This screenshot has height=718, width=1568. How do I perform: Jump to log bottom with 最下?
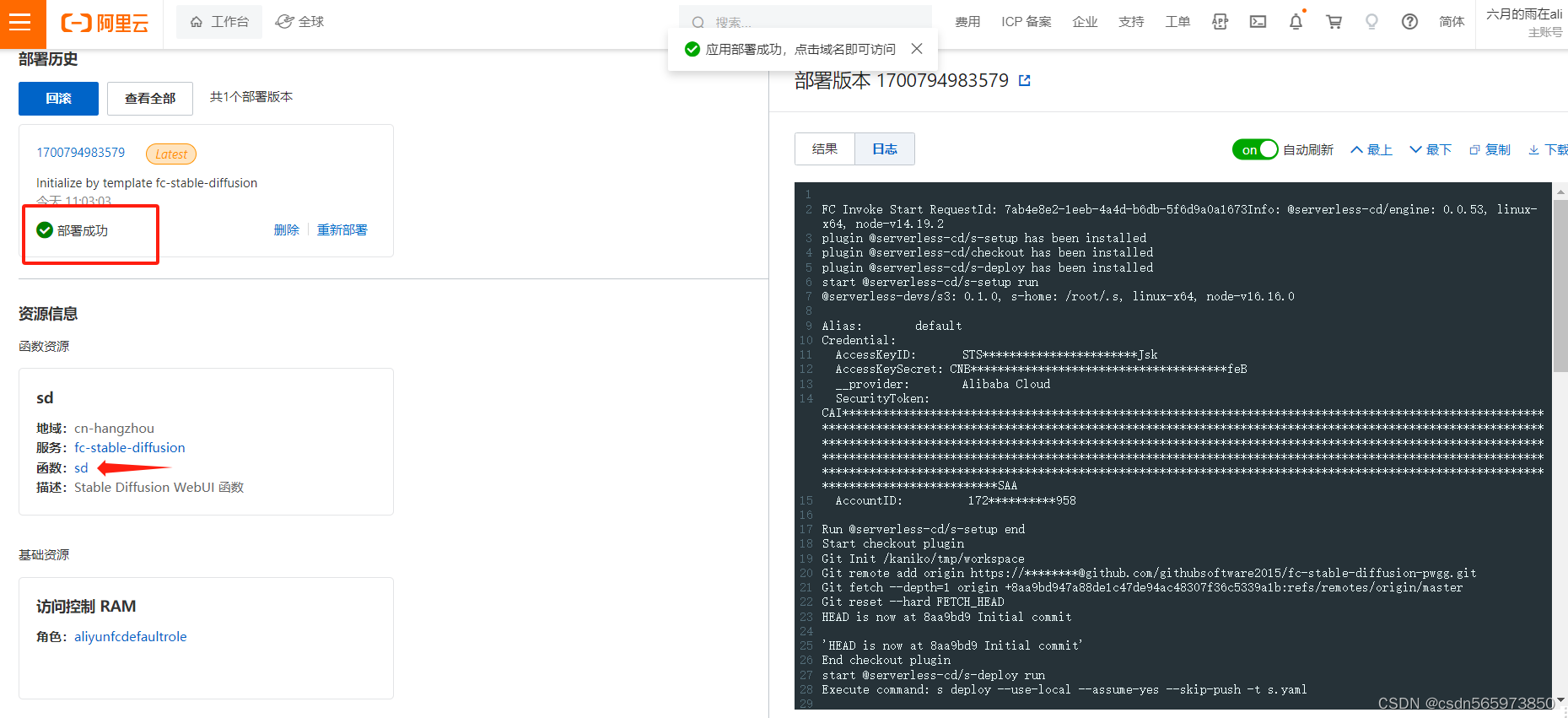[x=1431, y=149]
